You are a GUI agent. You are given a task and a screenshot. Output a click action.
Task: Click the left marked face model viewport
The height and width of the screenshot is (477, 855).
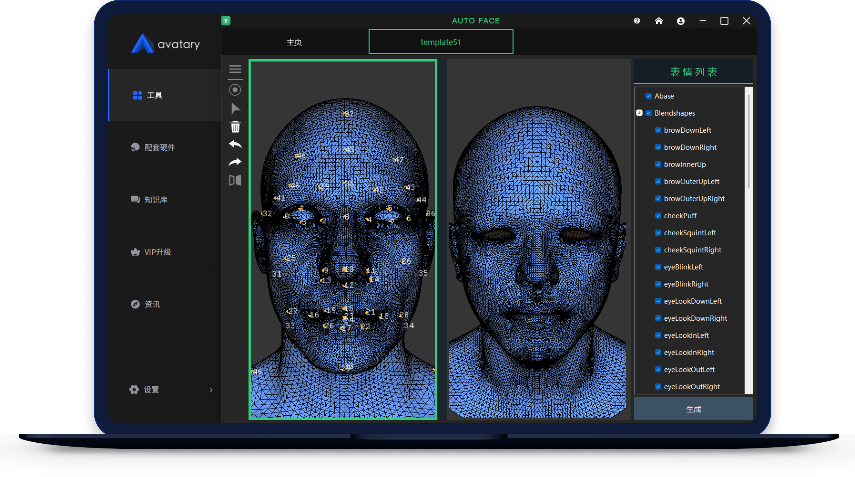coord(343,239)
